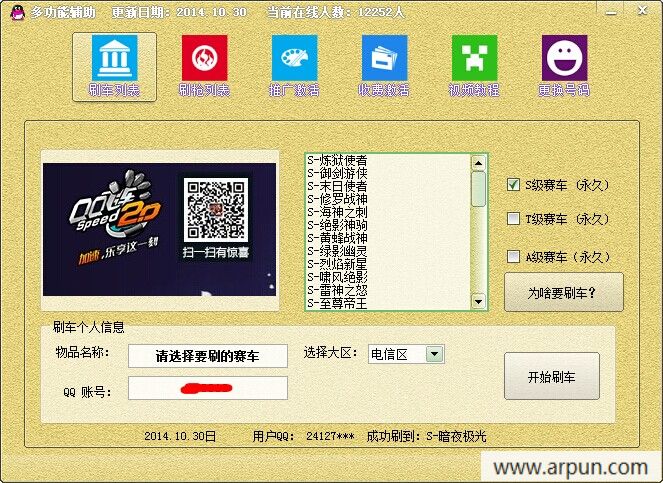The width and height of the screenshot is (663, 483).
Task: Click the car list scroll down arrow
Action: [478, 302]
